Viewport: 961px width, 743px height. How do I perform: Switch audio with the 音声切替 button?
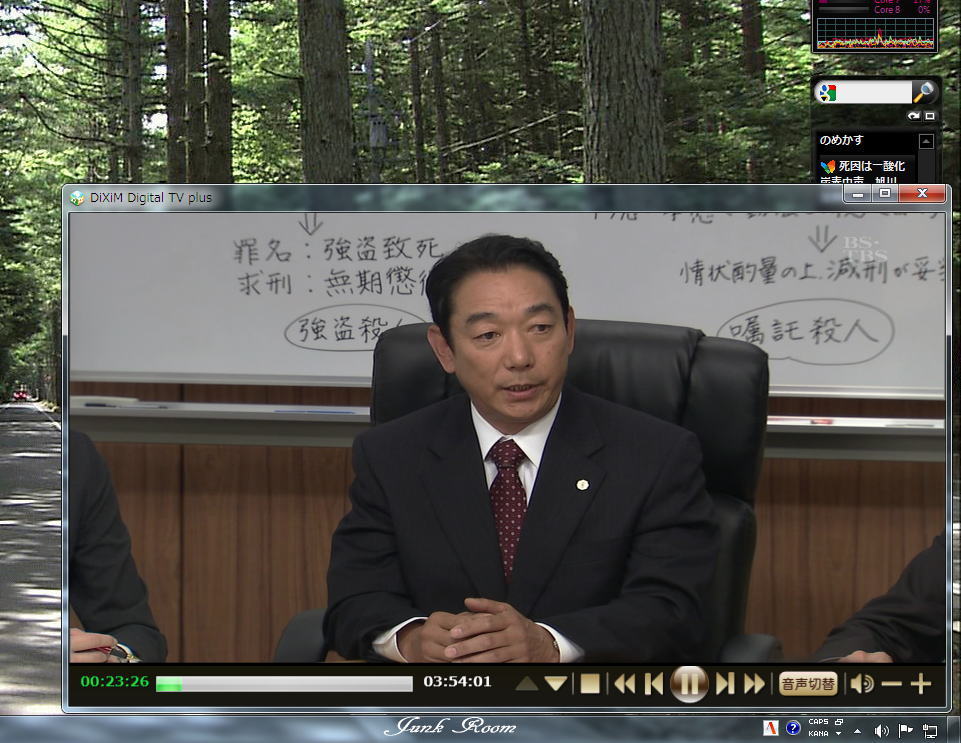click(808, 684)
